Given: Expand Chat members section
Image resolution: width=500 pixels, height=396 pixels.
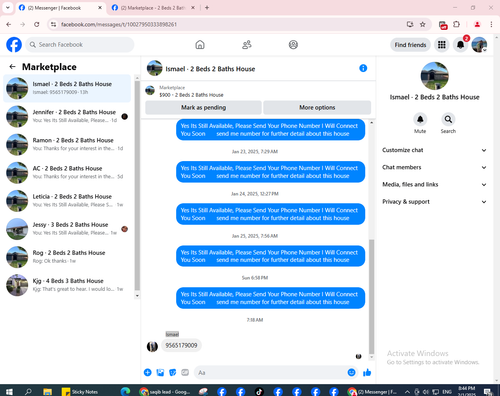Looking at the screenshot, I should coord(434,167).
